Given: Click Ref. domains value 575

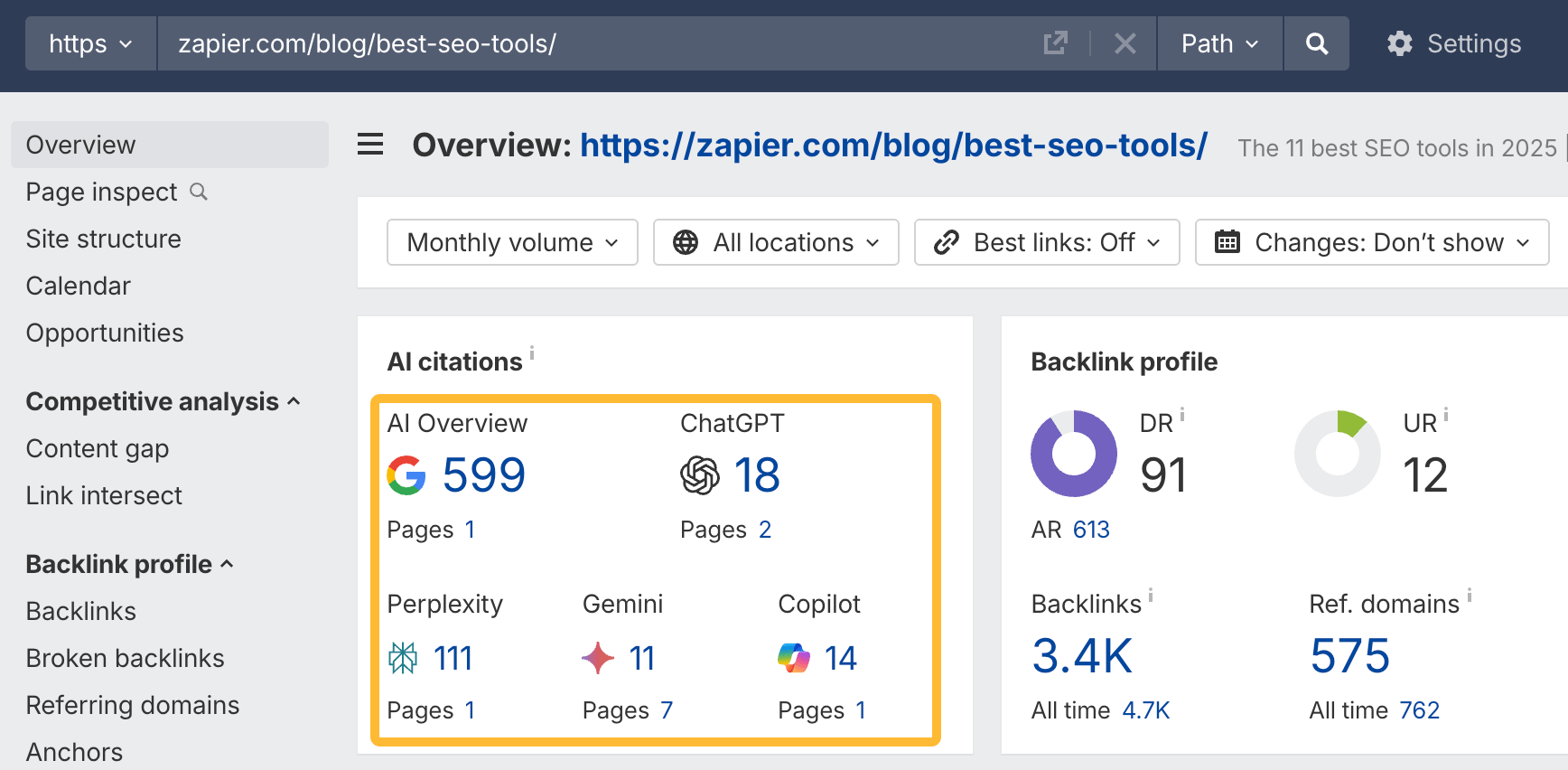Looking at the screenshot, I should (x=1350, y=656).
